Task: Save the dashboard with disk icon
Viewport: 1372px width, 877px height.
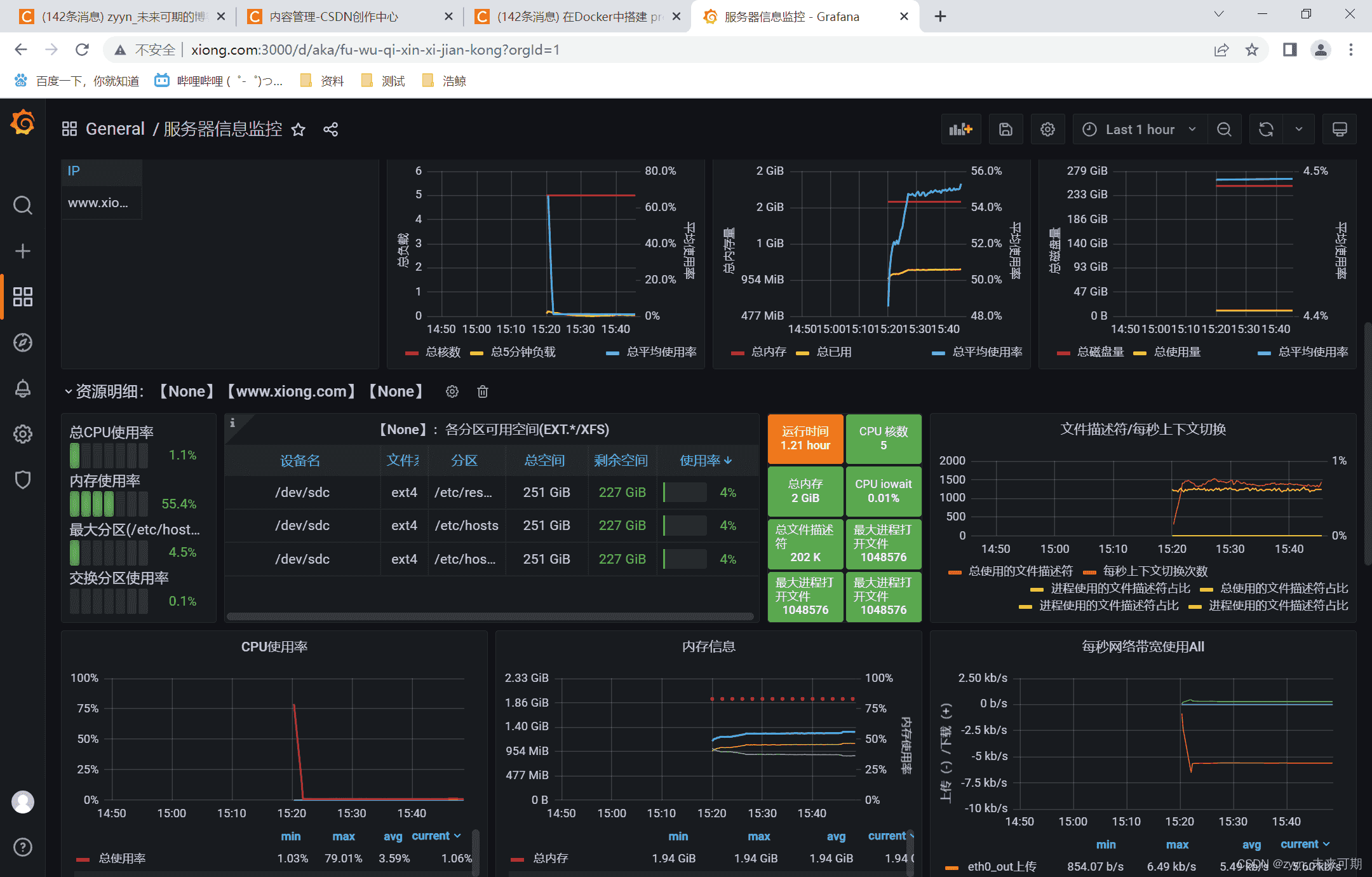Action: tap(1005, 130)
